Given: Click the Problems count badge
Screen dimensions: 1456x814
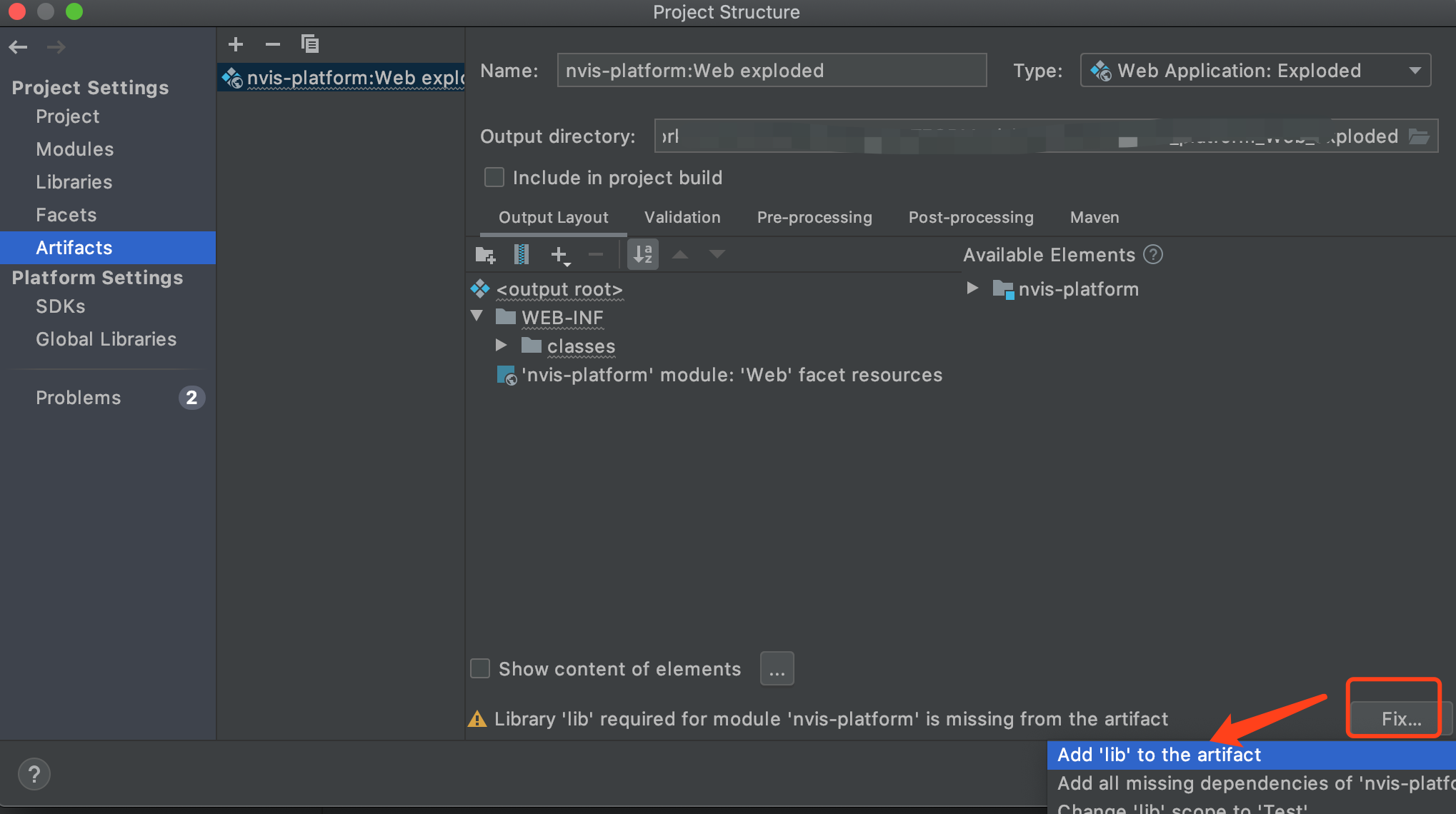Looking at the screenshot, I should click(191, 398).
